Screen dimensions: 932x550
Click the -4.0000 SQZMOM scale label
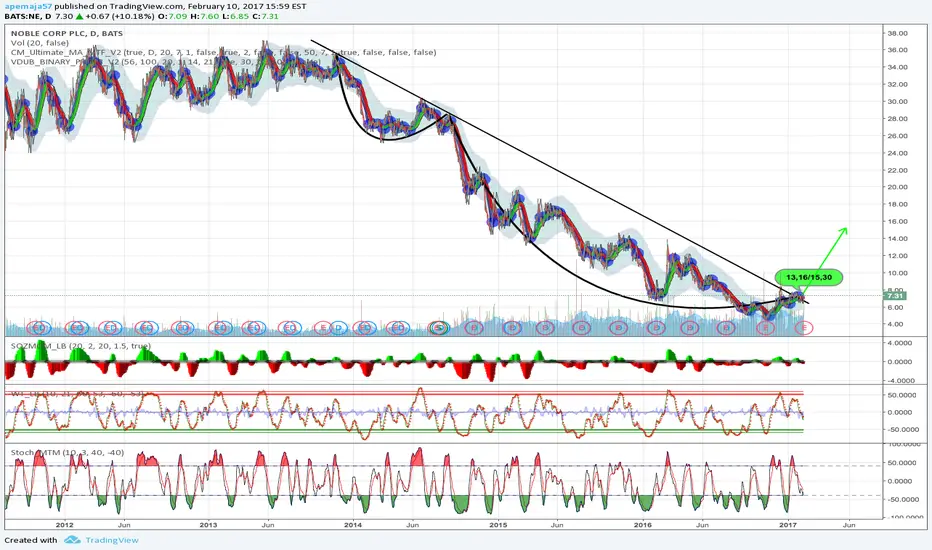click(x=900, y=381)
